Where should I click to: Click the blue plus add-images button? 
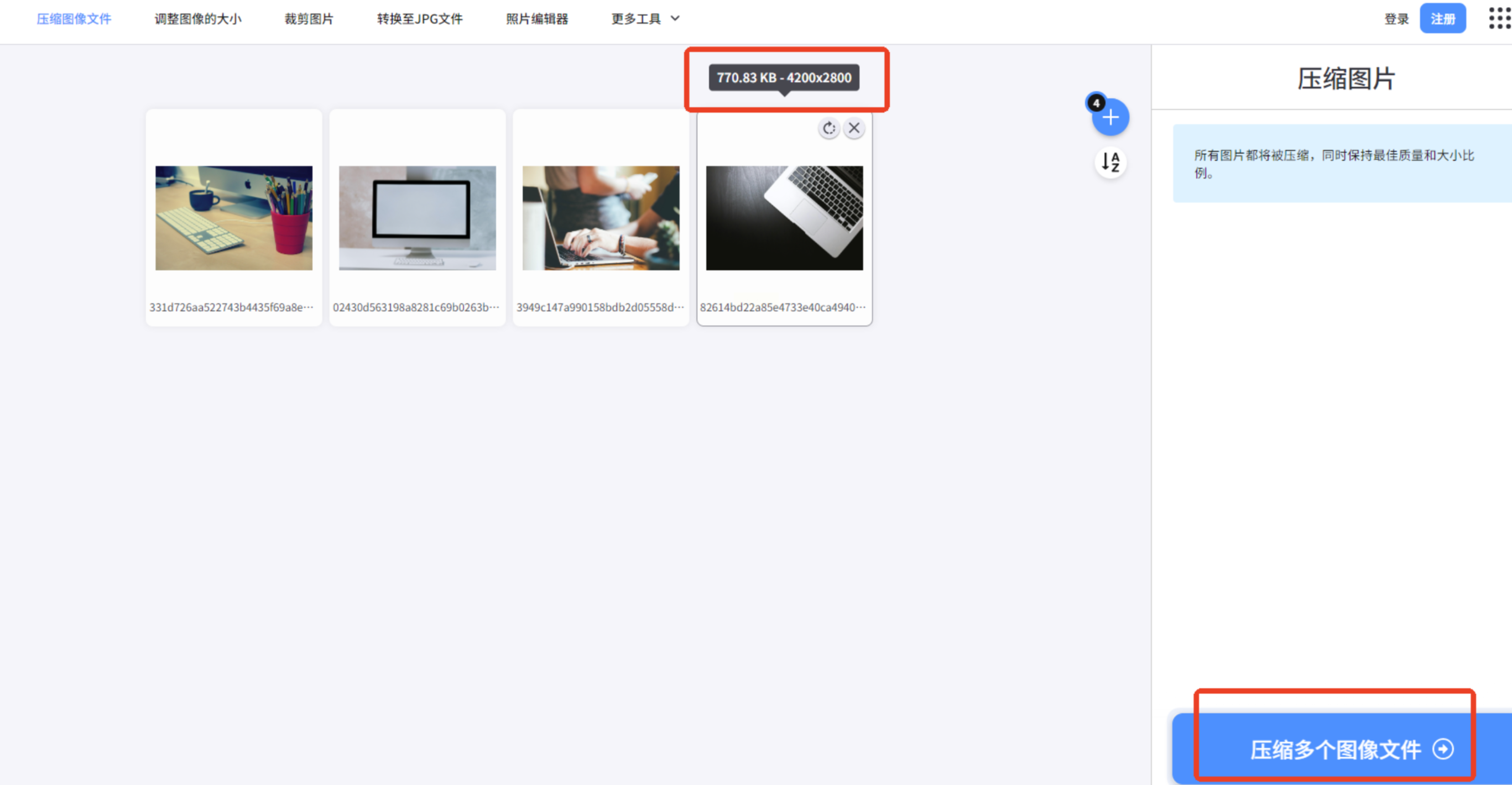(1110, 118)
